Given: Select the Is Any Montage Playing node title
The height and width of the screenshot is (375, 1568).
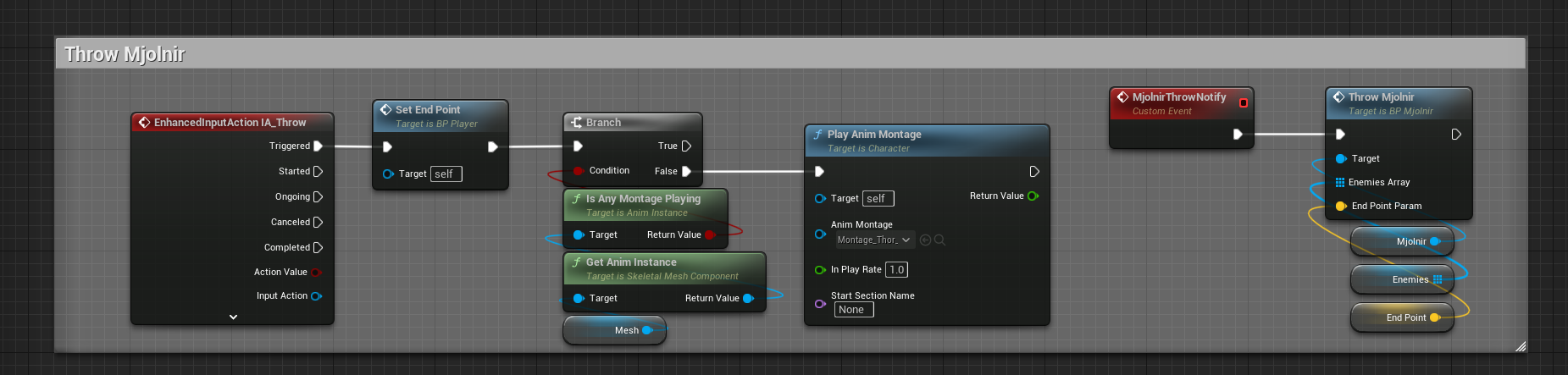Looking at the screenshot, I should (643, 199).
